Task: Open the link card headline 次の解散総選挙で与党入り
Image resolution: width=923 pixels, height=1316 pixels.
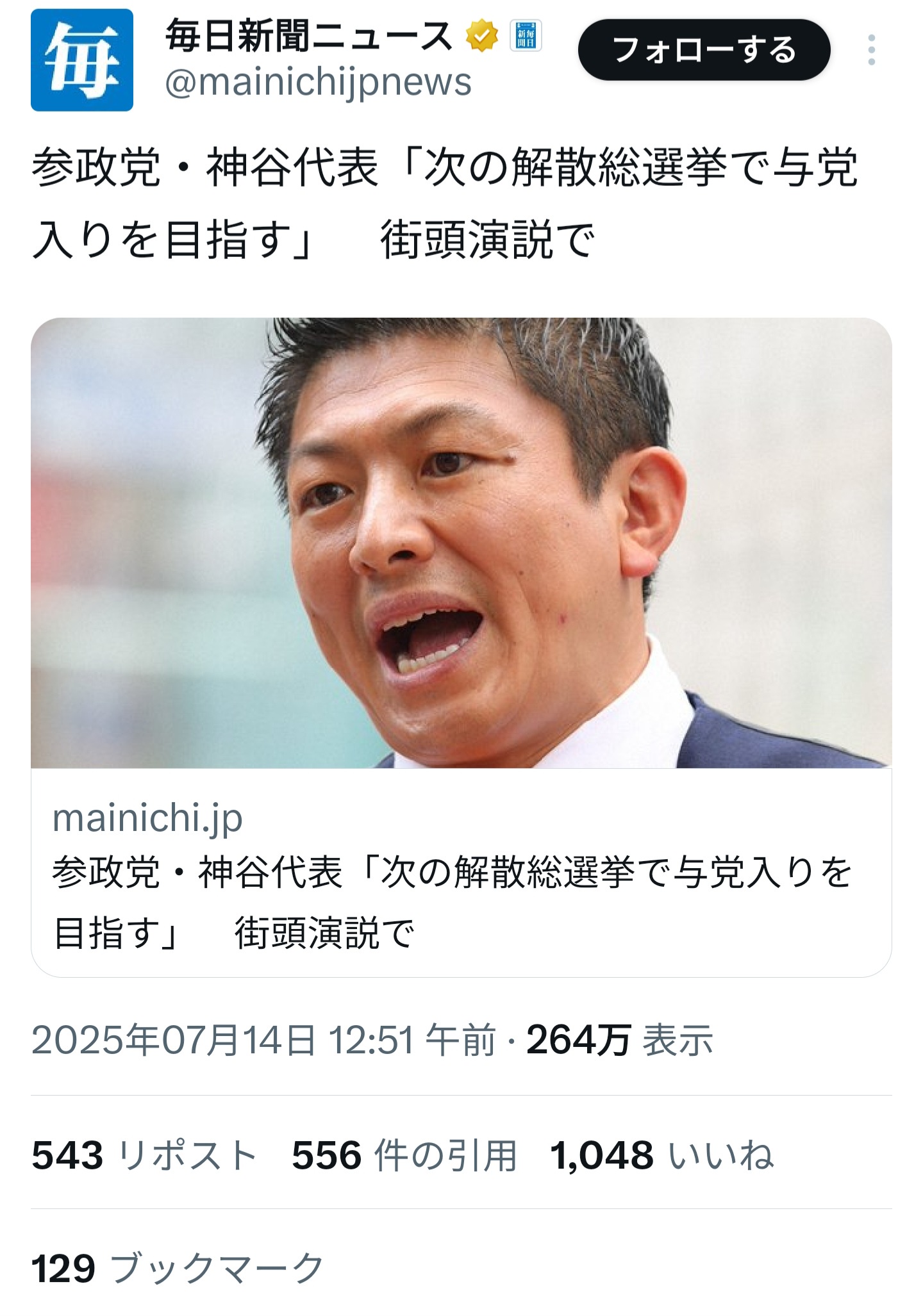Action: (x=452, y=902)
